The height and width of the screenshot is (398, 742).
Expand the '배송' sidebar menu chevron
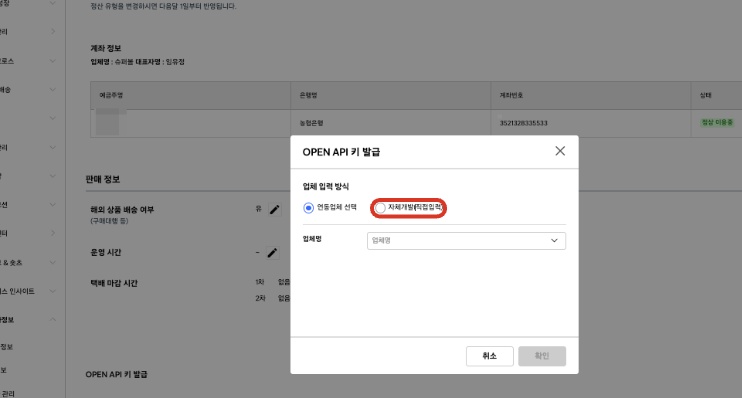click(53, 89)
